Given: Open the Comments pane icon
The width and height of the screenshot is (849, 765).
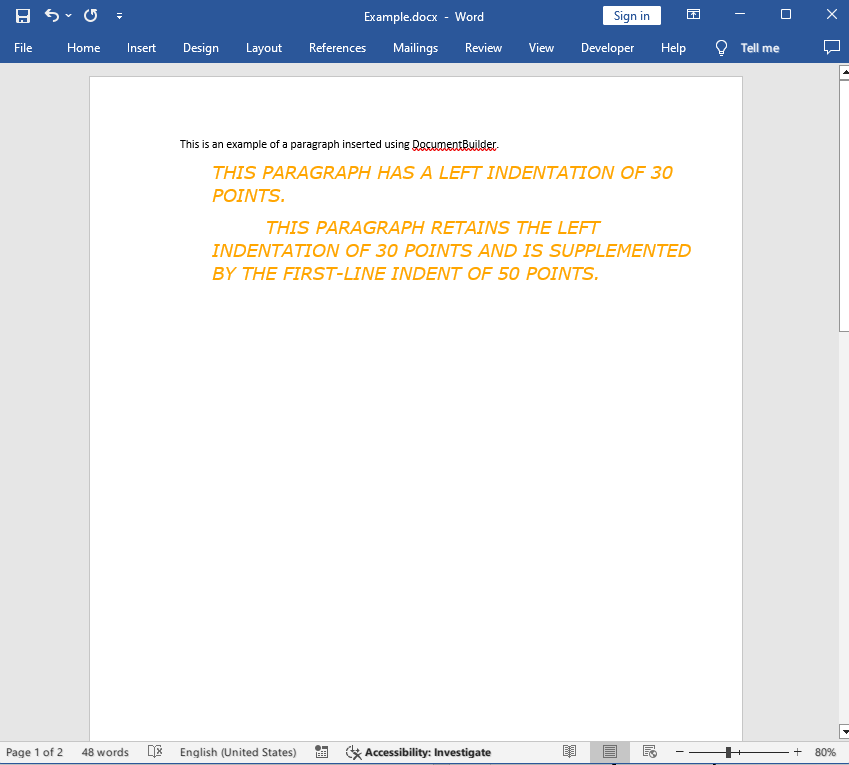Looking at the screenshot, I should pos(831,47).
